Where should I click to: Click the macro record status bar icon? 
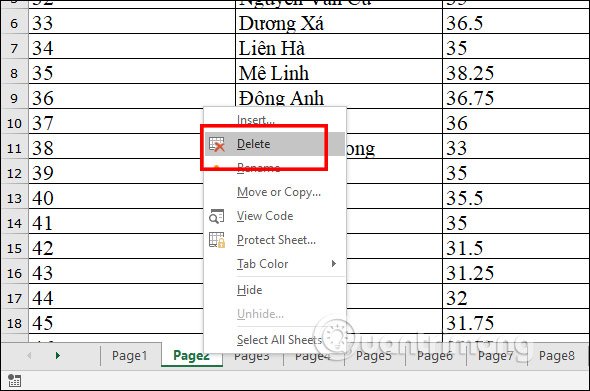point(14,381)
